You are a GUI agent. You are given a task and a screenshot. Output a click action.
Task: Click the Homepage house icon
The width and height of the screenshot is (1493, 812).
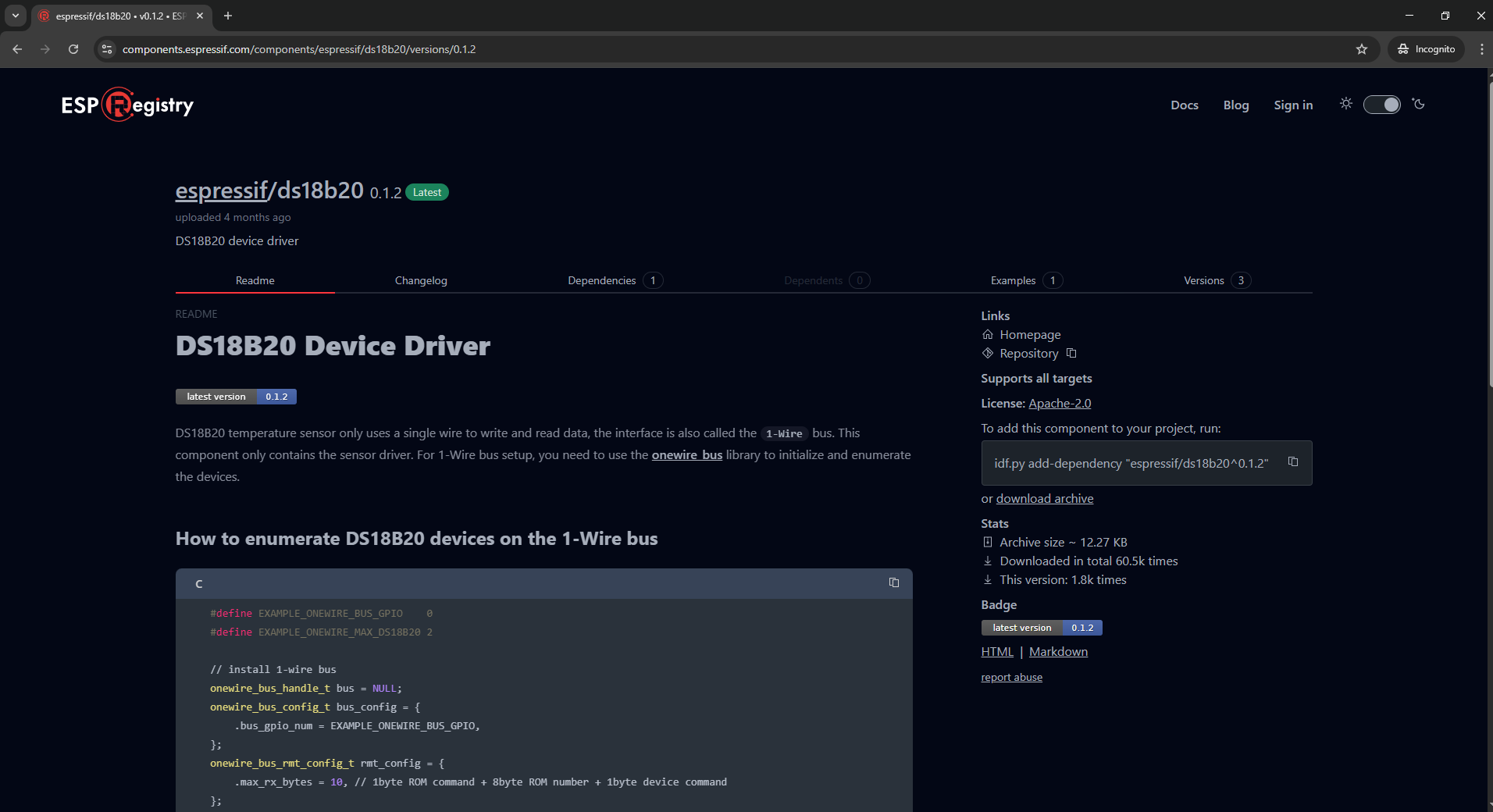988,334
